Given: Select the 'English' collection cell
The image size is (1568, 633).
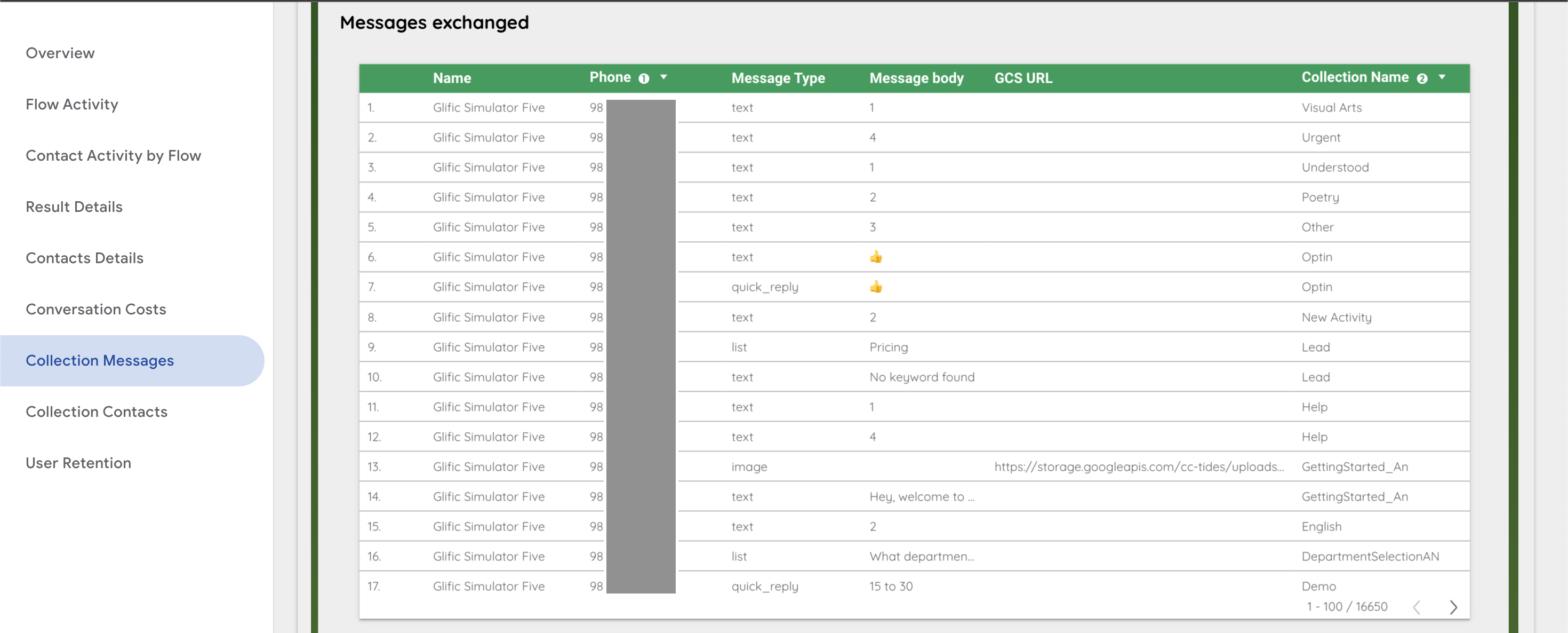Looking at the screenshot, I should click(x=1321, y=526).
